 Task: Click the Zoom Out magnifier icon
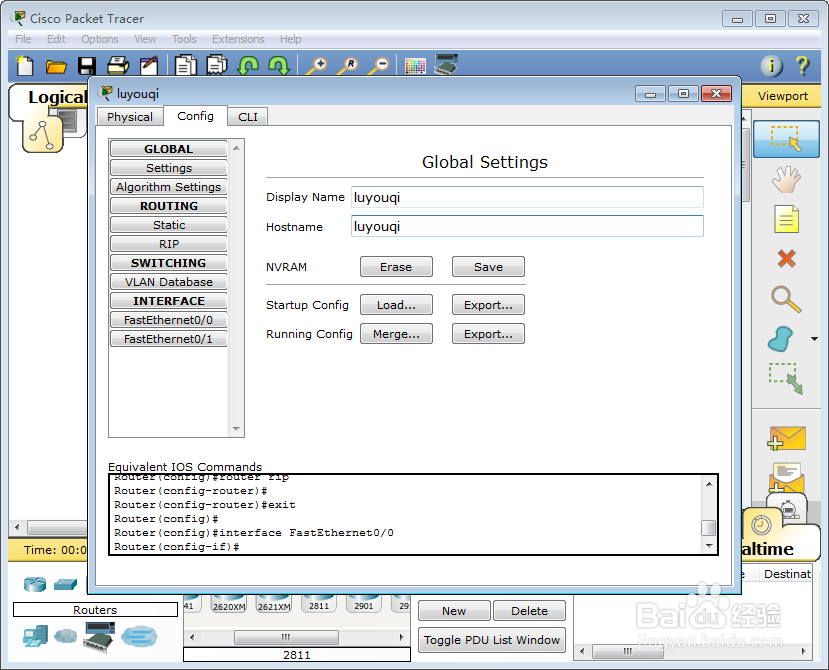pos(379,66)
